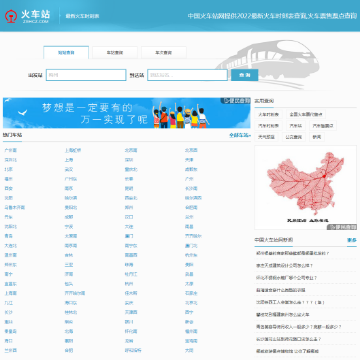Screen dimensions: 360x360
Task: Open the 西宁 station link
Action: tap(189, 312)
